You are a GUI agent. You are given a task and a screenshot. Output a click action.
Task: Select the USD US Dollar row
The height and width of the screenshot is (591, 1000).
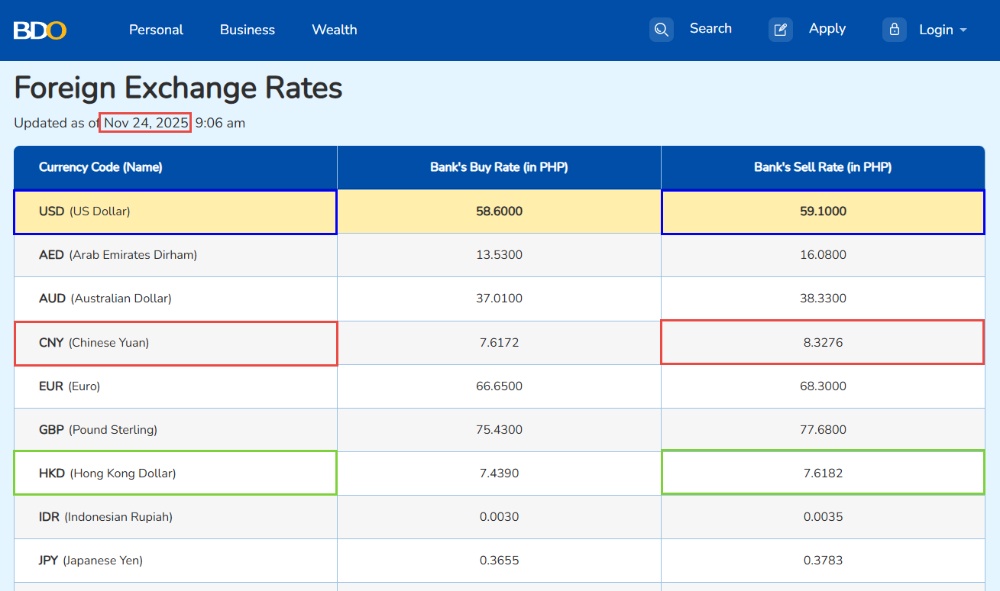(175, 212)
